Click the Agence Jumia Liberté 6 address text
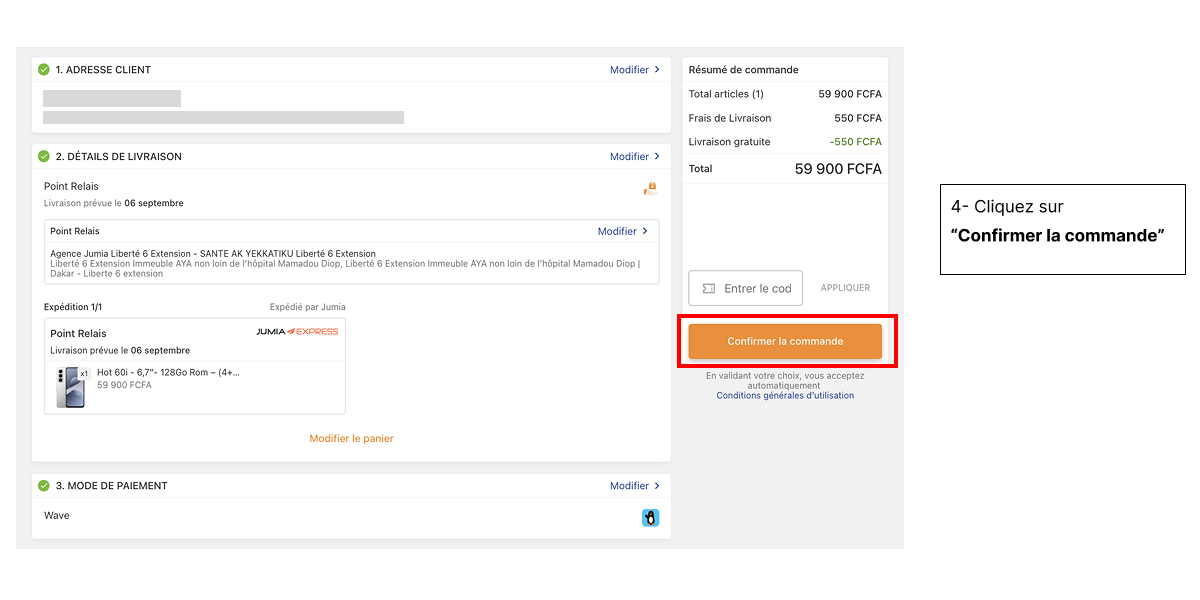Image resolution: width=1200 pixels, height=600 pixels. (x=213, y=254)
